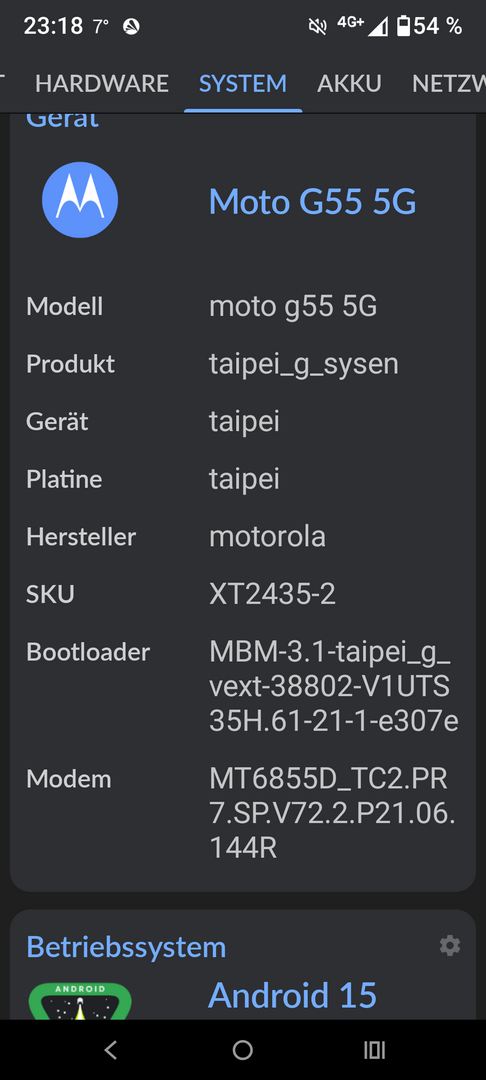Viewport: 486px width, 1080px height.
Task: Open recent apps navigation button
Action: click(x=374, y=1050)
